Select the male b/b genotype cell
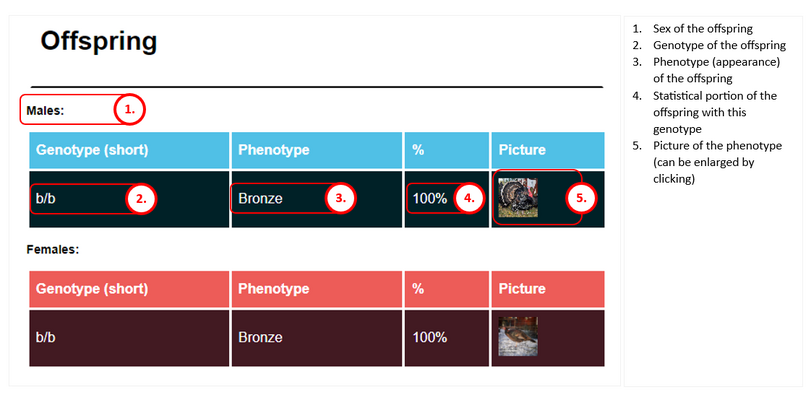The height and width of the screenshot is (400, 811). point(129,199)
